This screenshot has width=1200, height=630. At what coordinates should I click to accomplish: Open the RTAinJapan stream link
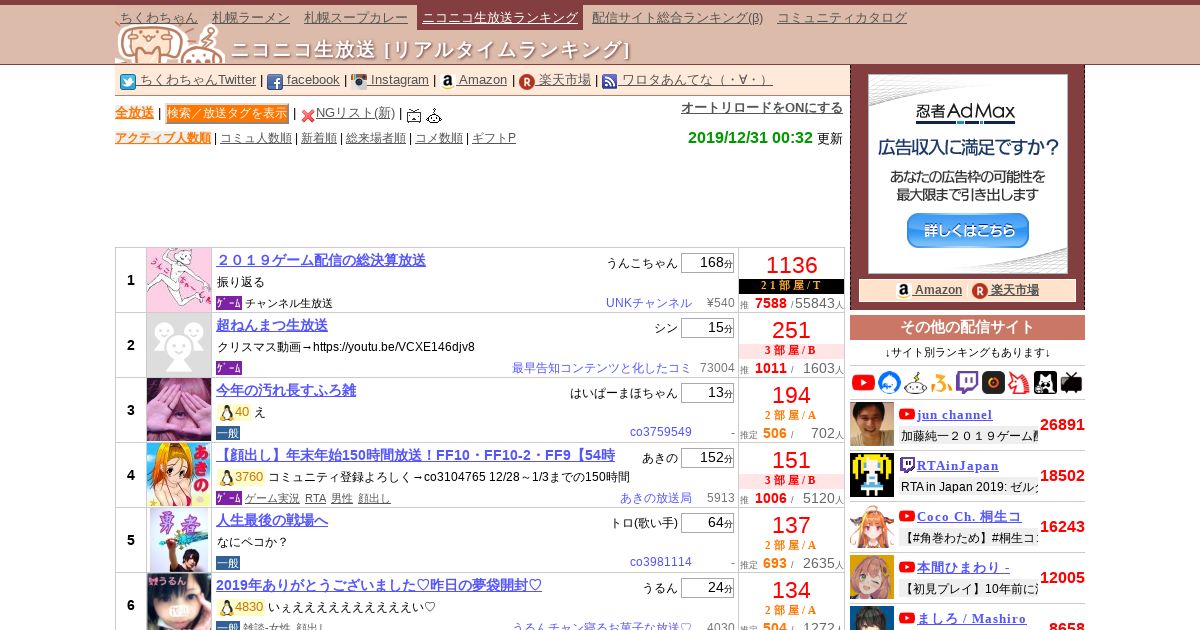click(x=958, y=466)
